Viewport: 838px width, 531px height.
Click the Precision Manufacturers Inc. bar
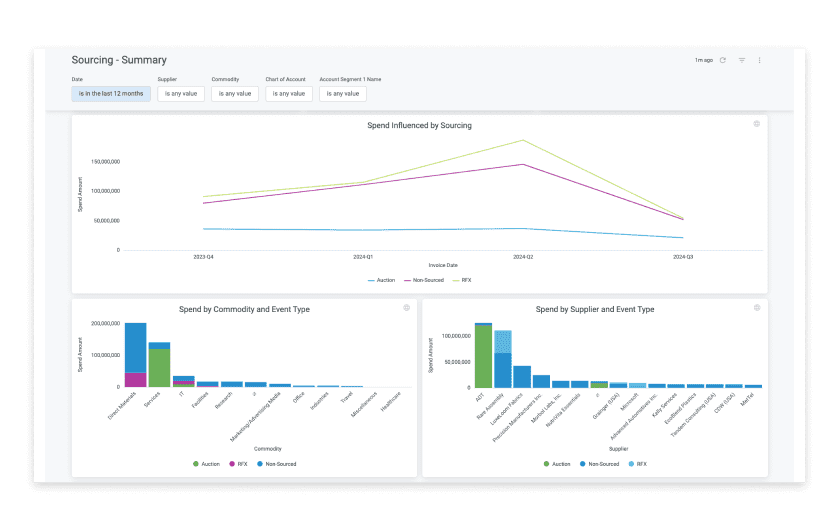click(541, 381)
